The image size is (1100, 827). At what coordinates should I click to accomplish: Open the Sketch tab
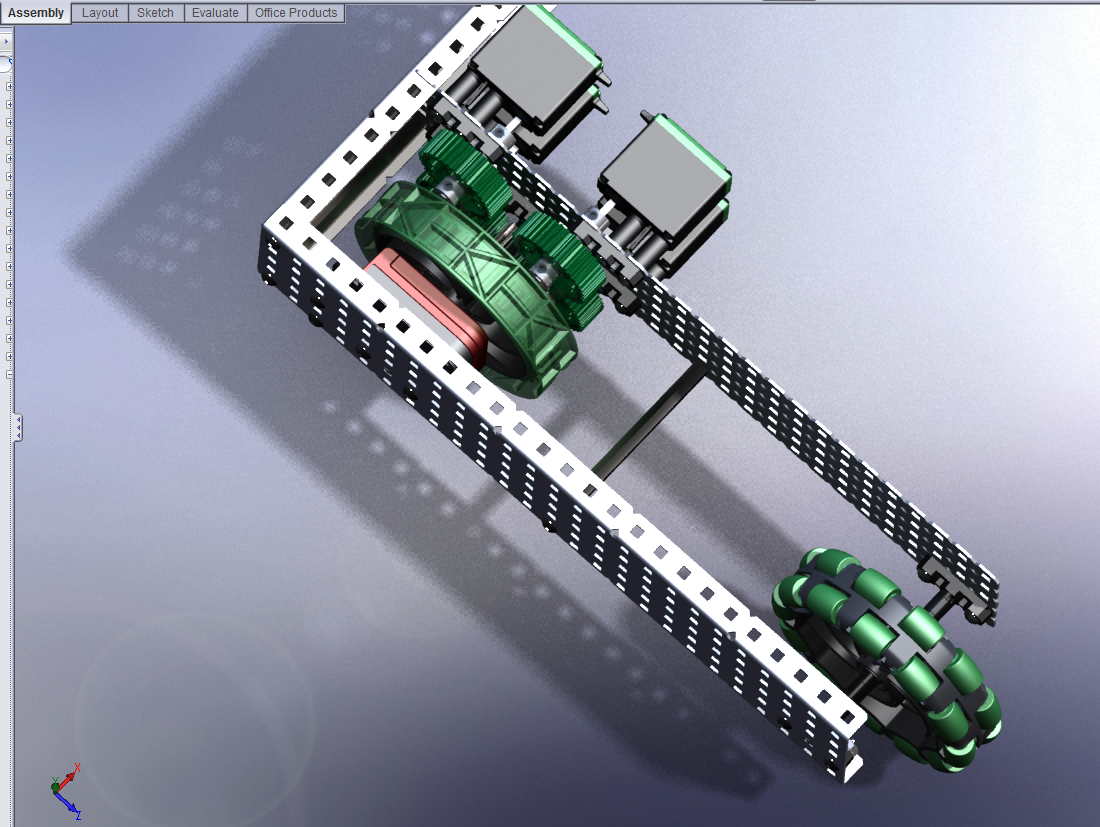(x=155, y=13)
